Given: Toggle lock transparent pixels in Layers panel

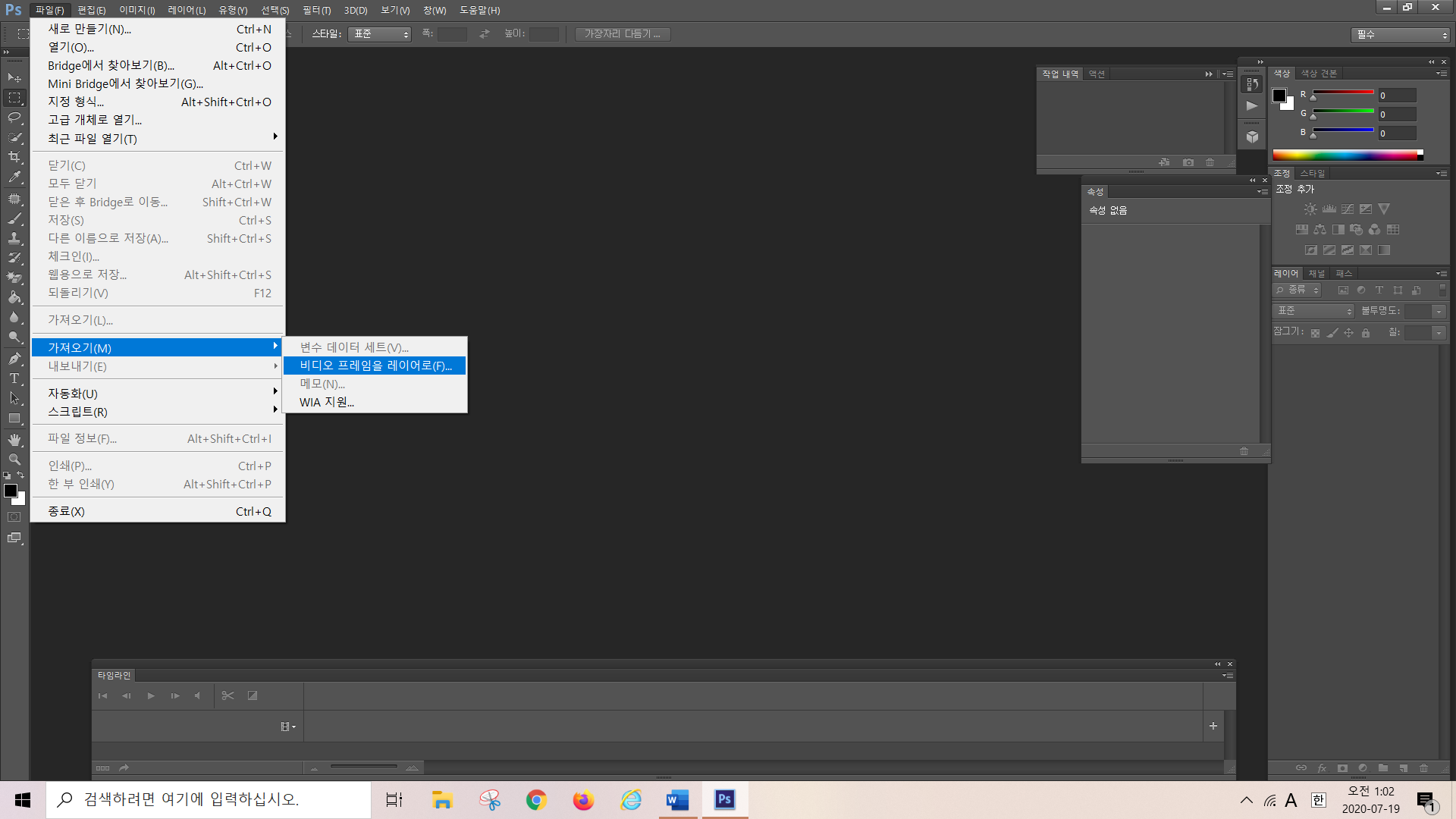Looking at the screenshot, I should click(1315, 333).
